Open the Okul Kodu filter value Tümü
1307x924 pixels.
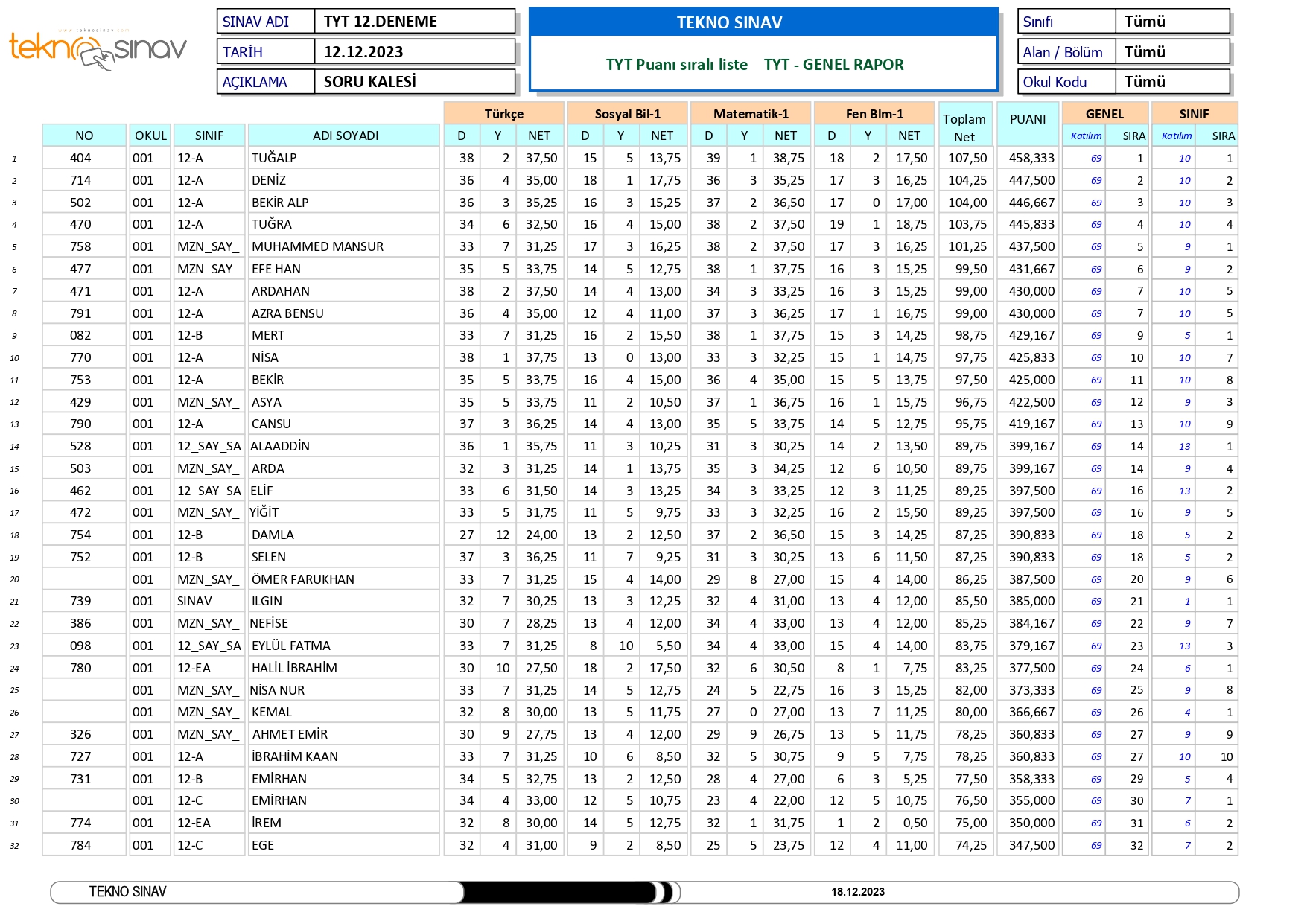pyautogui.click(x=1172, y=82)
